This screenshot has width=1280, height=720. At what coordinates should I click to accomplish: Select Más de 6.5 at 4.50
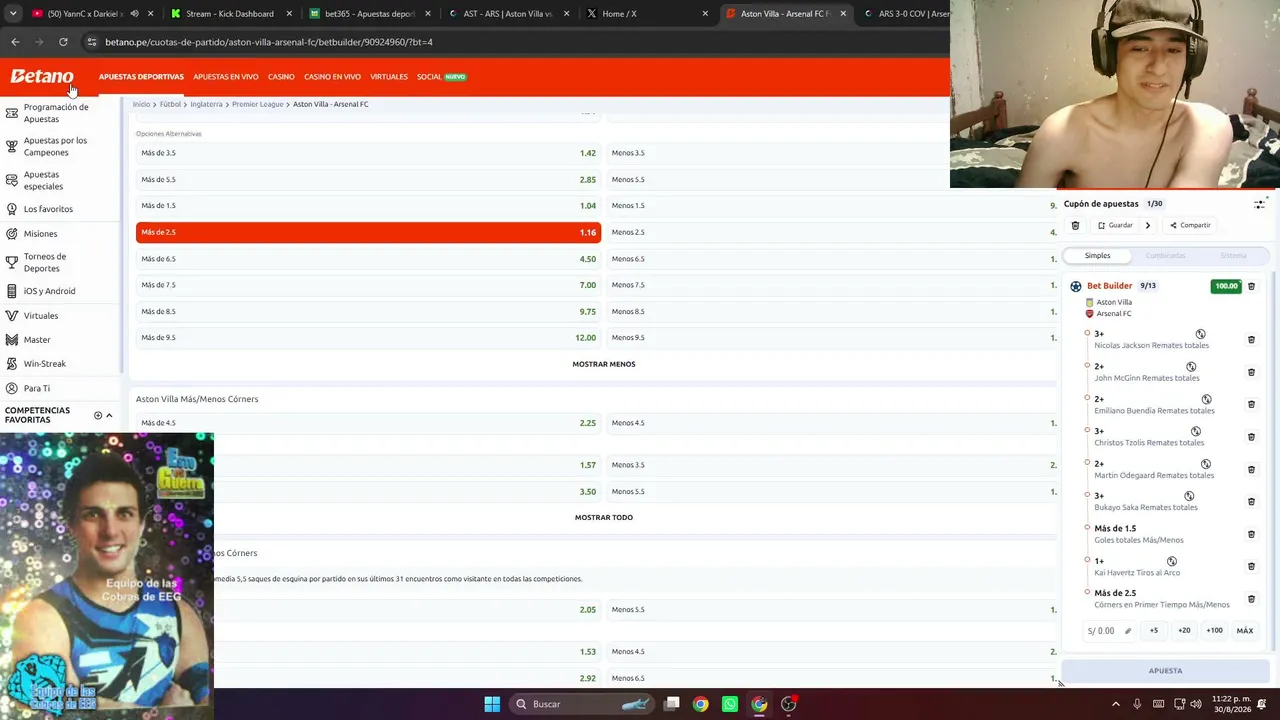(368, 259)
